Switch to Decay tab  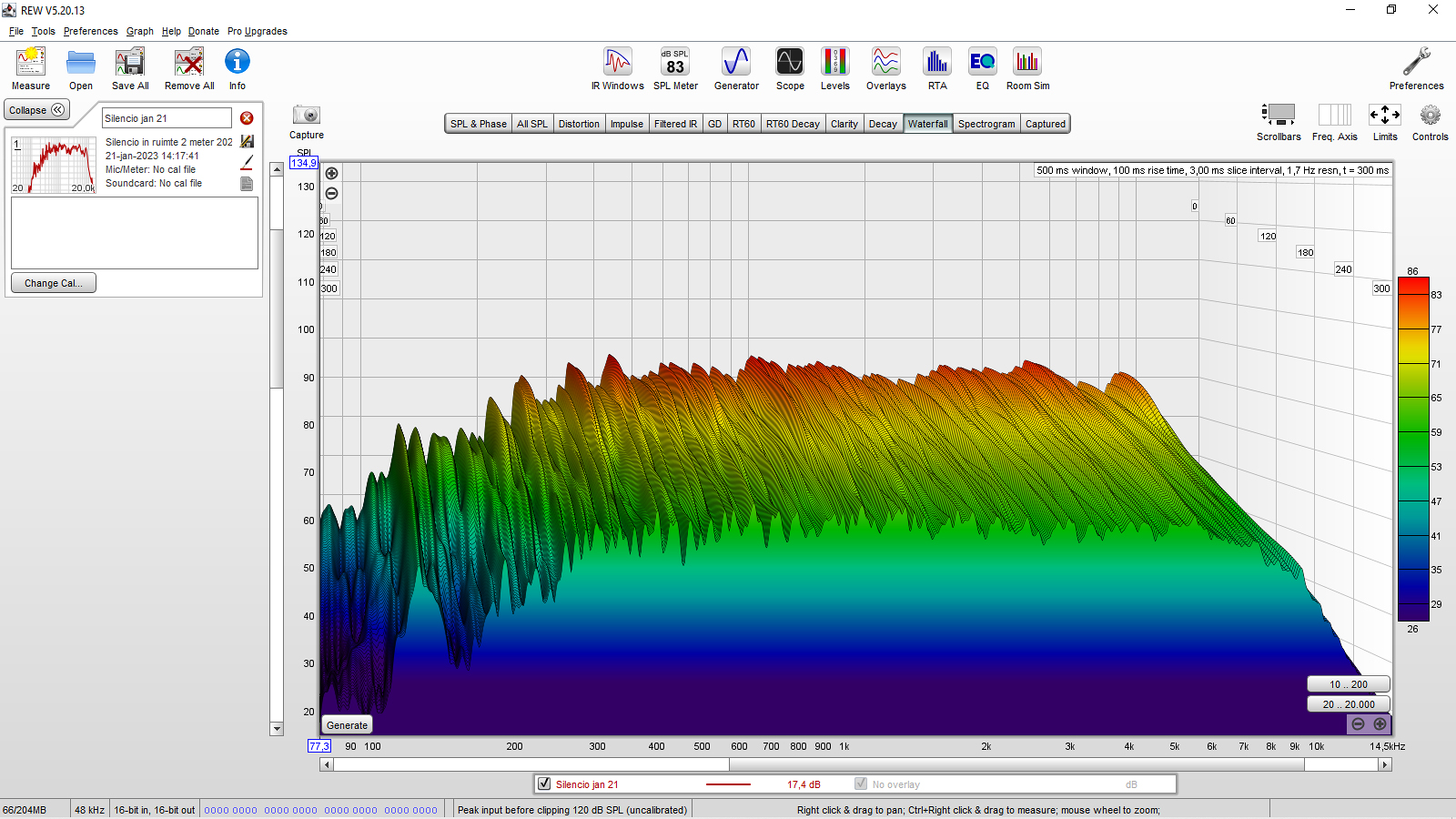[883, 124]
